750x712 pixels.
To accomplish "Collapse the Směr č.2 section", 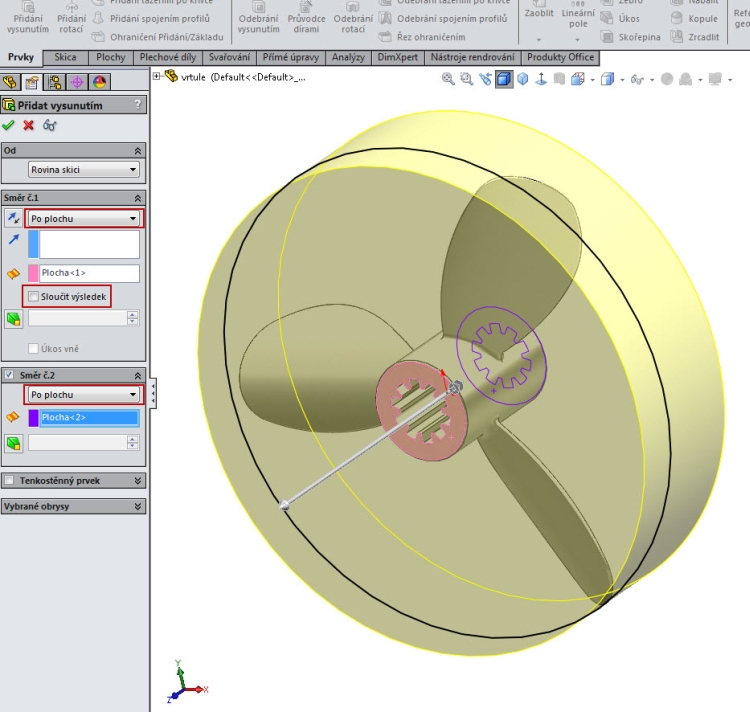I will [138, 375].
